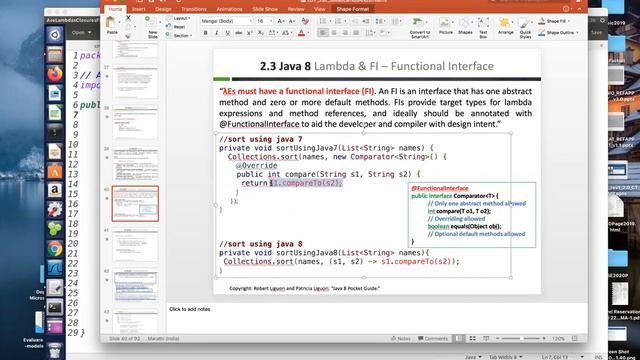Viewport: 640px width, 360px height.
Task: Click the font color icon
Action: coord(301,33)
